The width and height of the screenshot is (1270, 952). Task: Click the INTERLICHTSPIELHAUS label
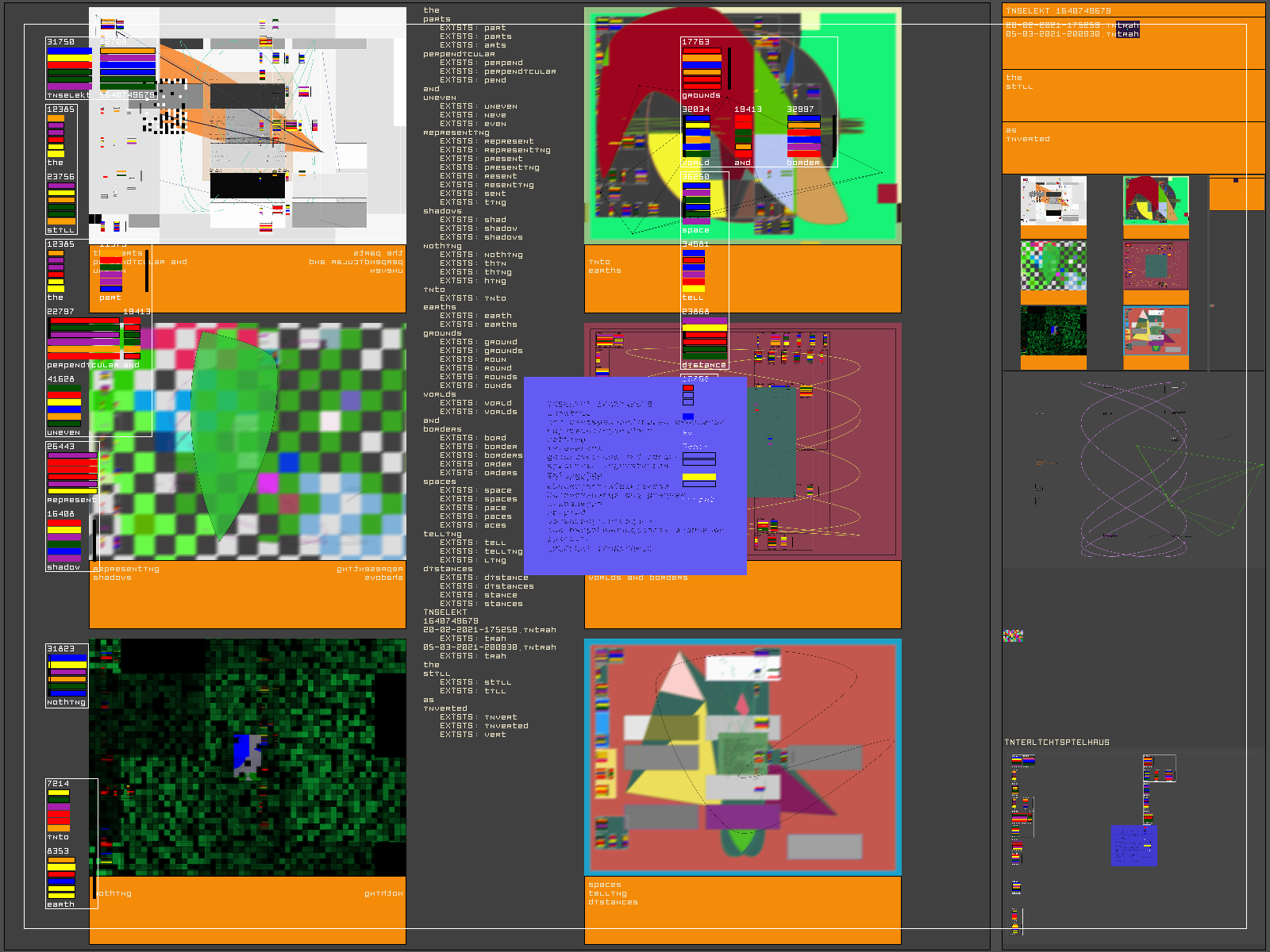[x=1056, y=743]
